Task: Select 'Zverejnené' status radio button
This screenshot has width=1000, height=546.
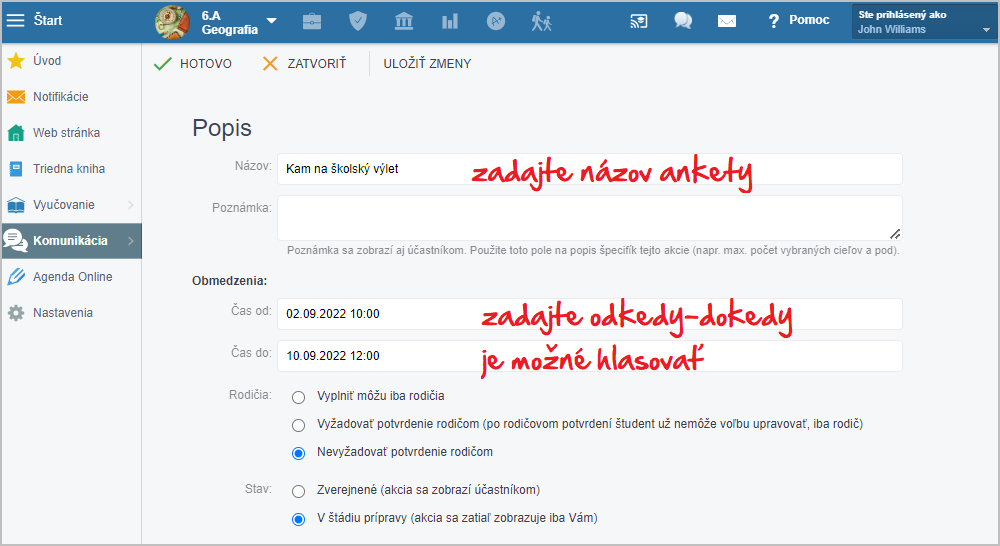Action: click(298, 491)
